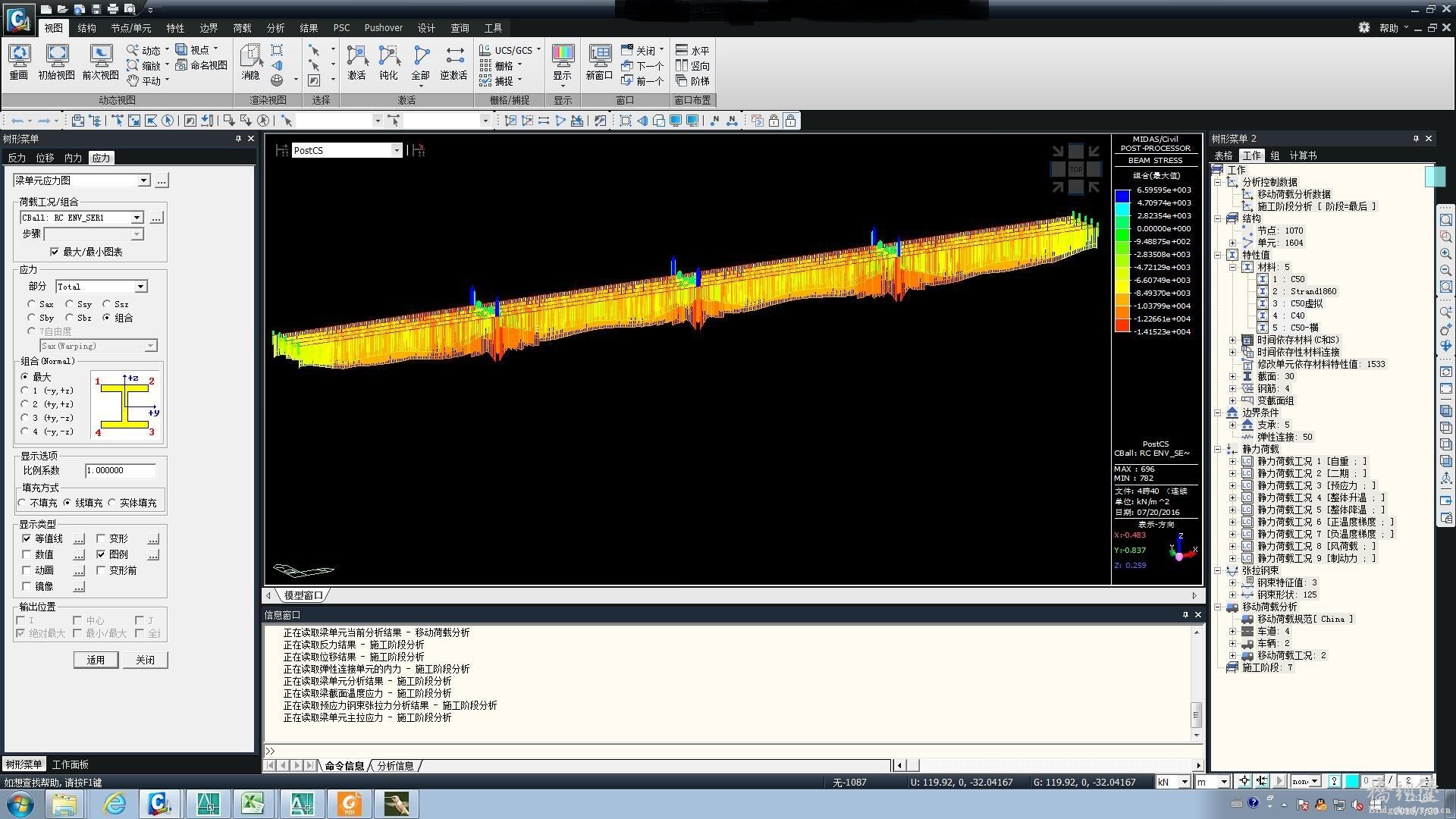Image resolution: width=1456 pixels, height=819 pixels.
Task: Click the message window vertical scrollbar
Action: (1197, 683)
